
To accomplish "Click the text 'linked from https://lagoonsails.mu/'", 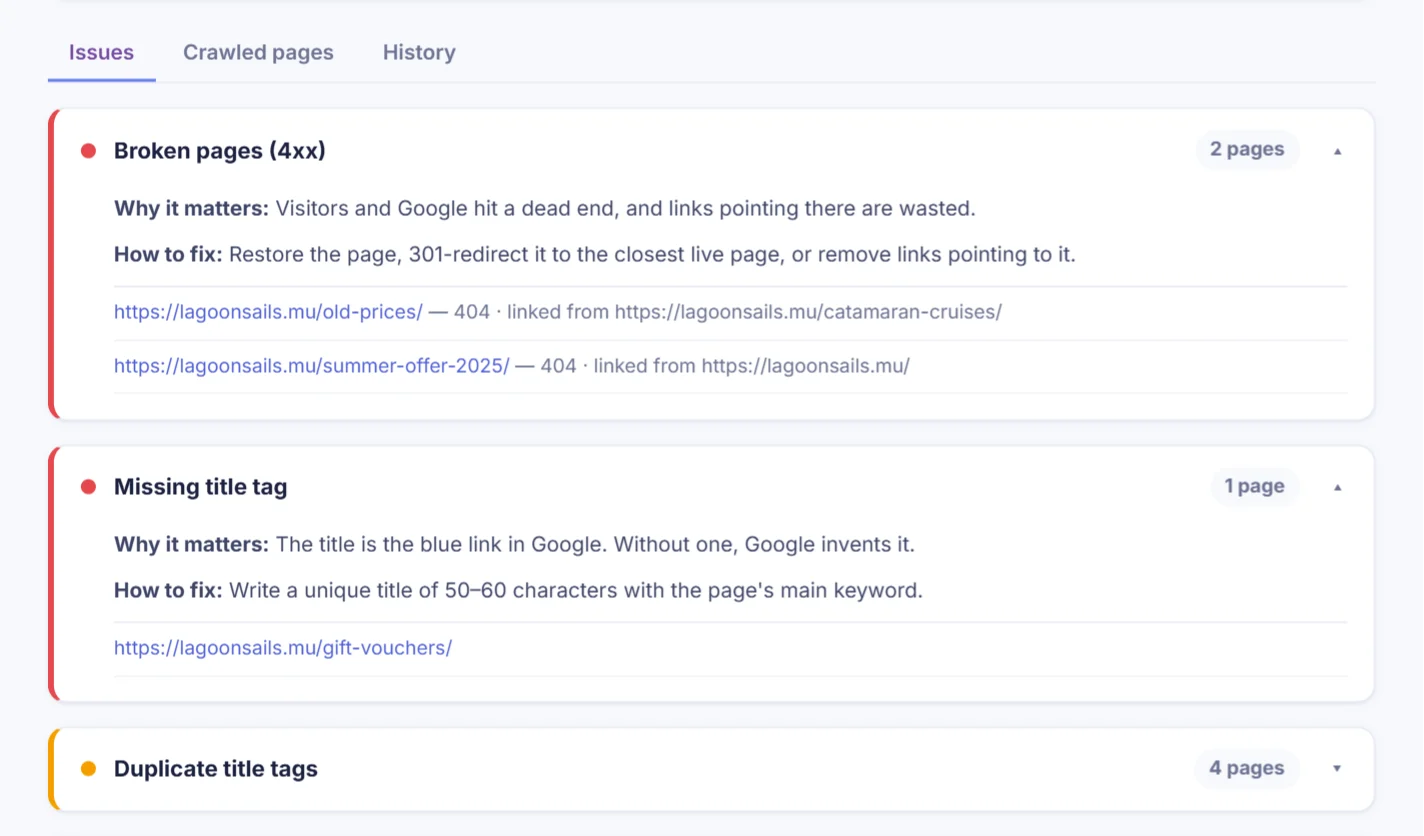I will point(752,366).
